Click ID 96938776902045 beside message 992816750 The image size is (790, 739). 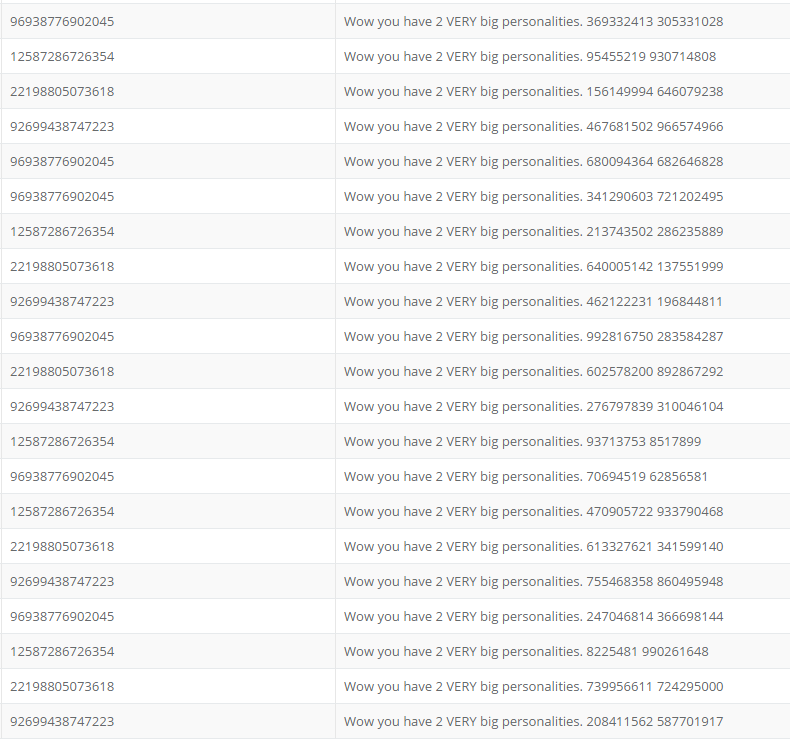point(62,337)
